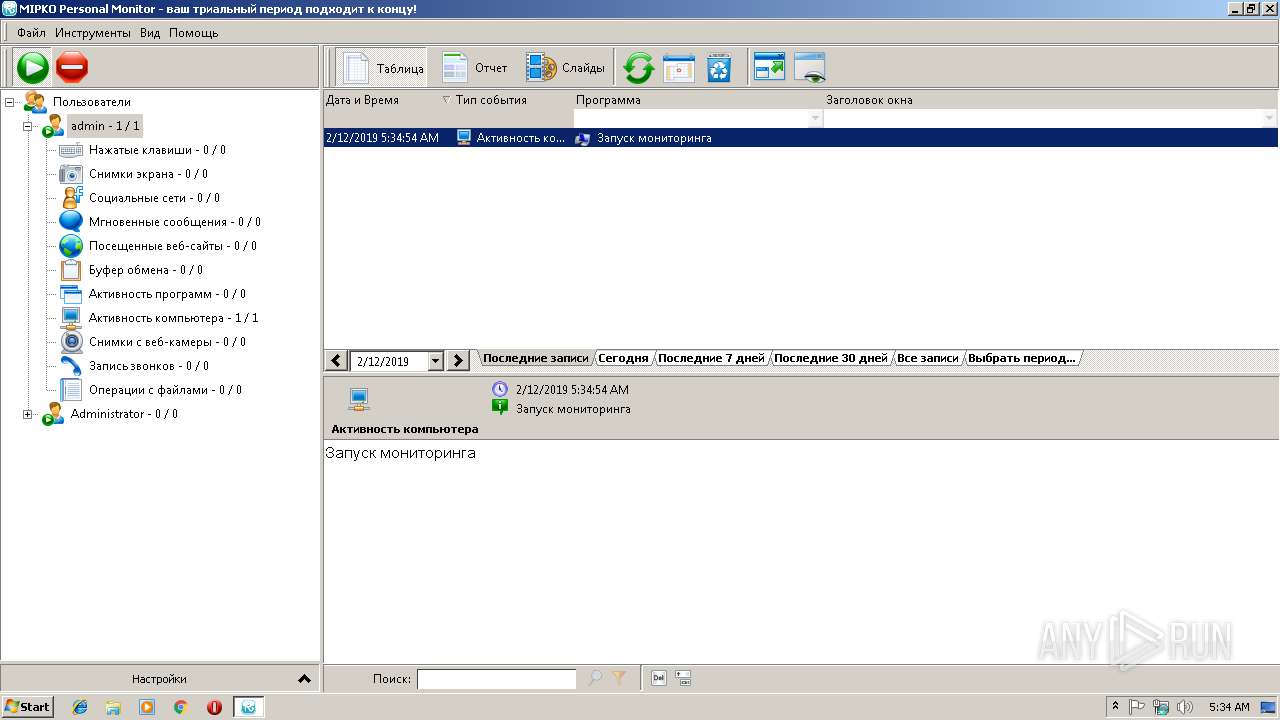
Task: Select Administrator - 0 / 0 user
Action: (124, 414)
